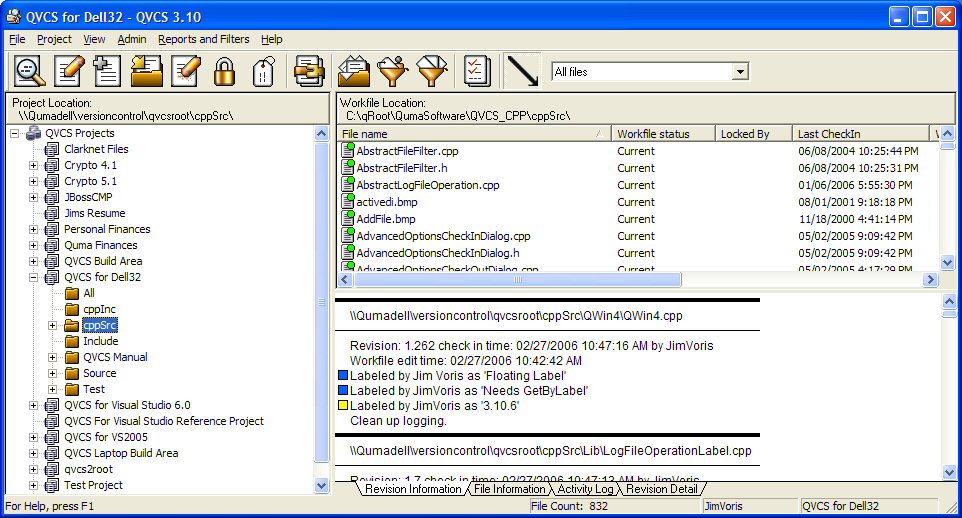Click the project icon beside Clarknet Files

click(52, 149)
